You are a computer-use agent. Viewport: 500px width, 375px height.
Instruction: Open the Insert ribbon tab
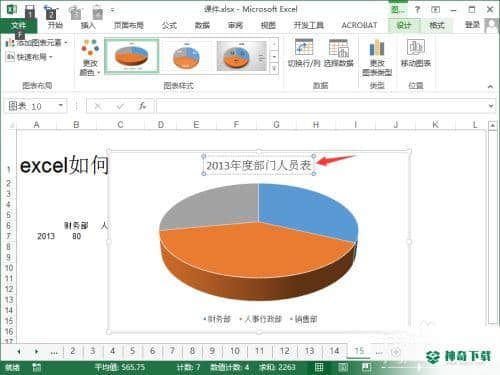88,25
